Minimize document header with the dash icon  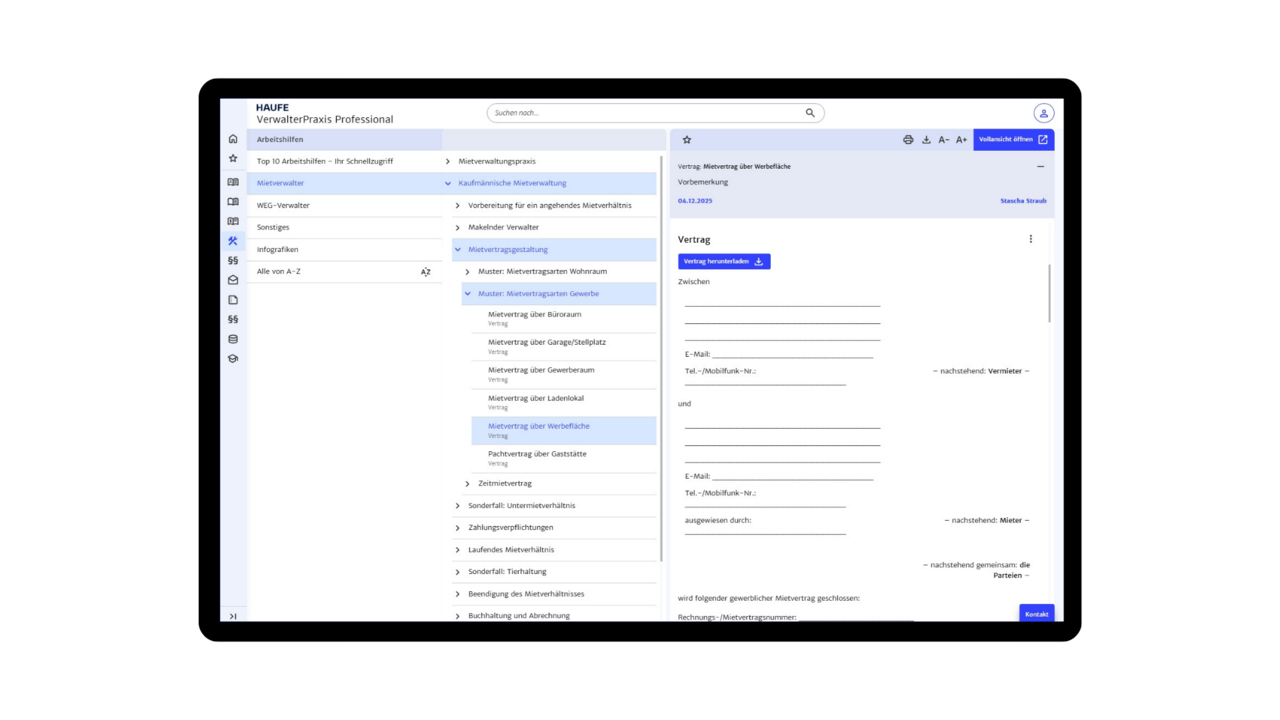[1040, 167]
